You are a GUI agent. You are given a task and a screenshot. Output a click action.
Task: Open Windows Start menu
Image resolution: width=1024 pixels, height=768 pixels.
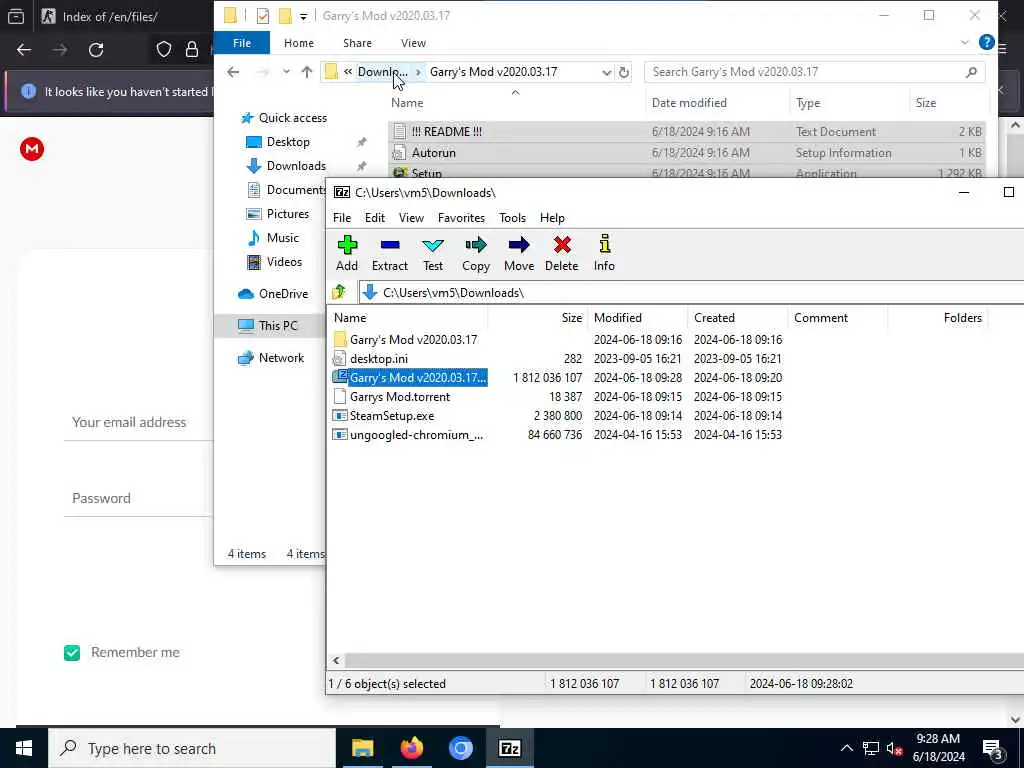pyautogui.click(x=24, y=748)
